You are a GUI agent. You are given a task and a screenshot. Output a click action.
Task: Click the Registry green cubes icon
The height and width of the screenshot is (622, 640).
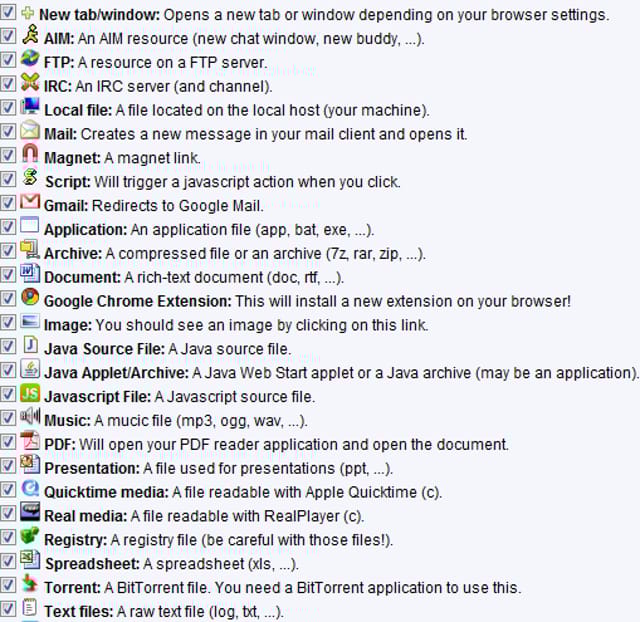pyautogui.click(x=30, y=535)
